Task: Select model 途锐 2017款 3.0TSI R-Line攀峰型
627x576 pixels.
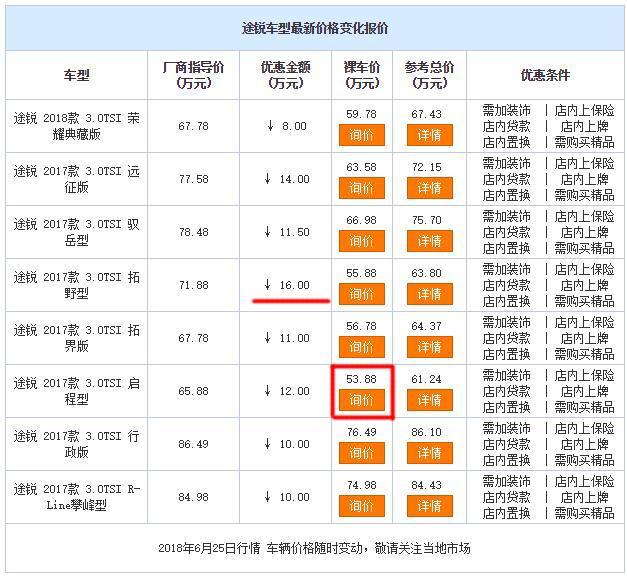Action: click(76, 497)
